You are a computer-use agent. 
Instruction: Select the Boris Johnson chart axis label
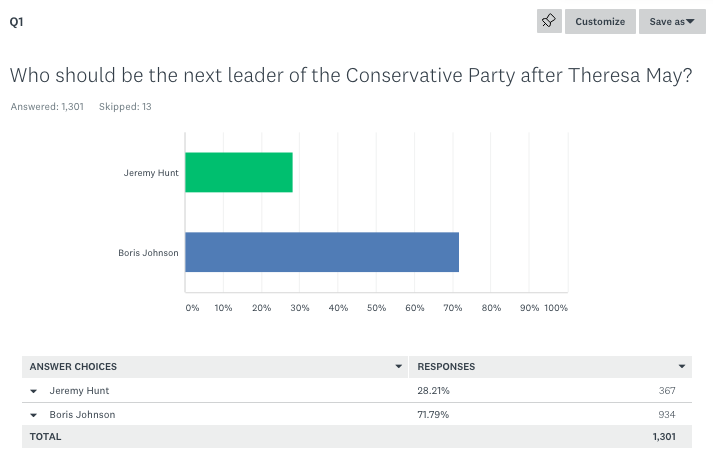(148, 253)
